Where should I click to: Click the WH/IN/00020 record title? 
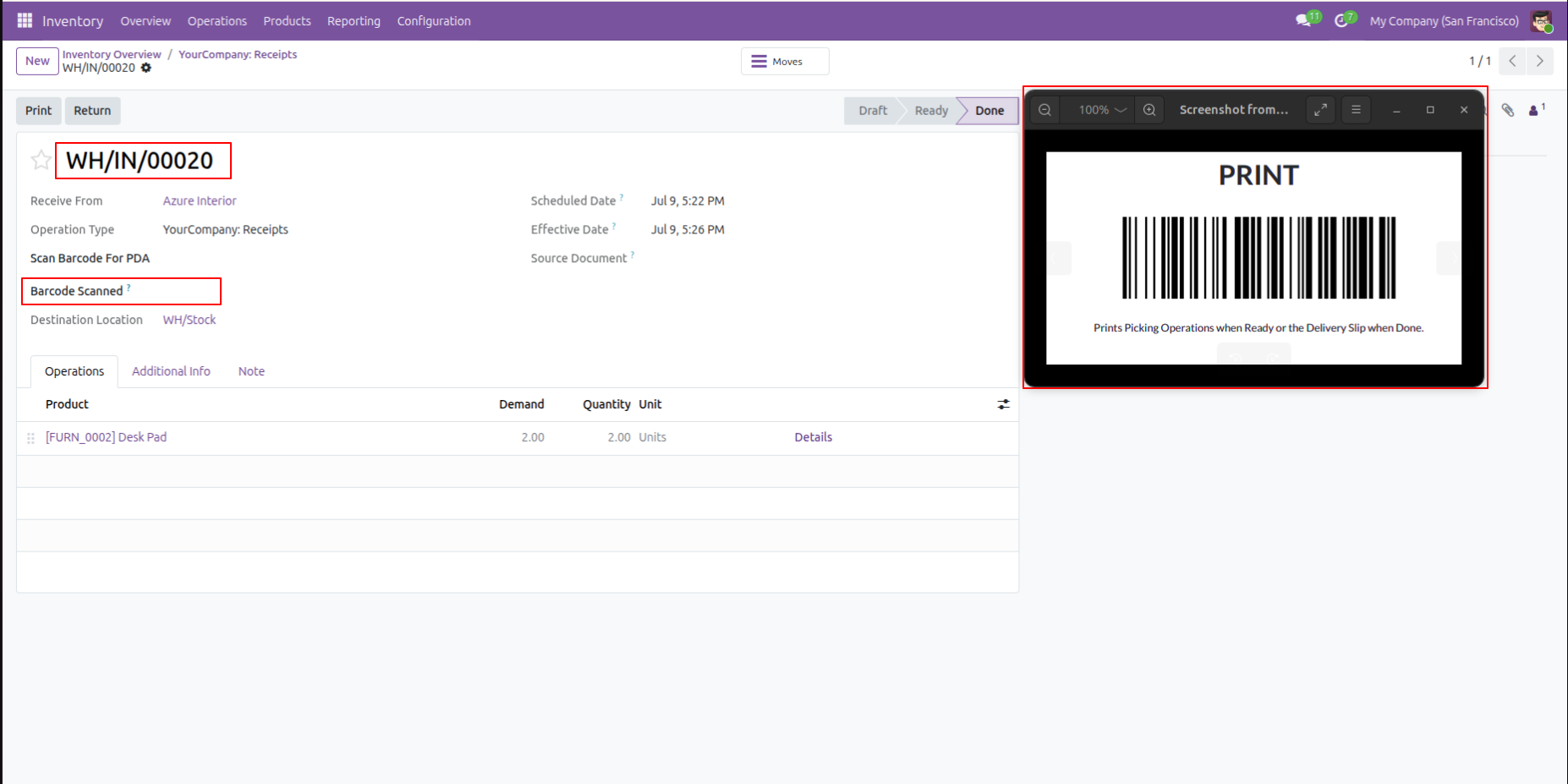[x=140, y=161]
